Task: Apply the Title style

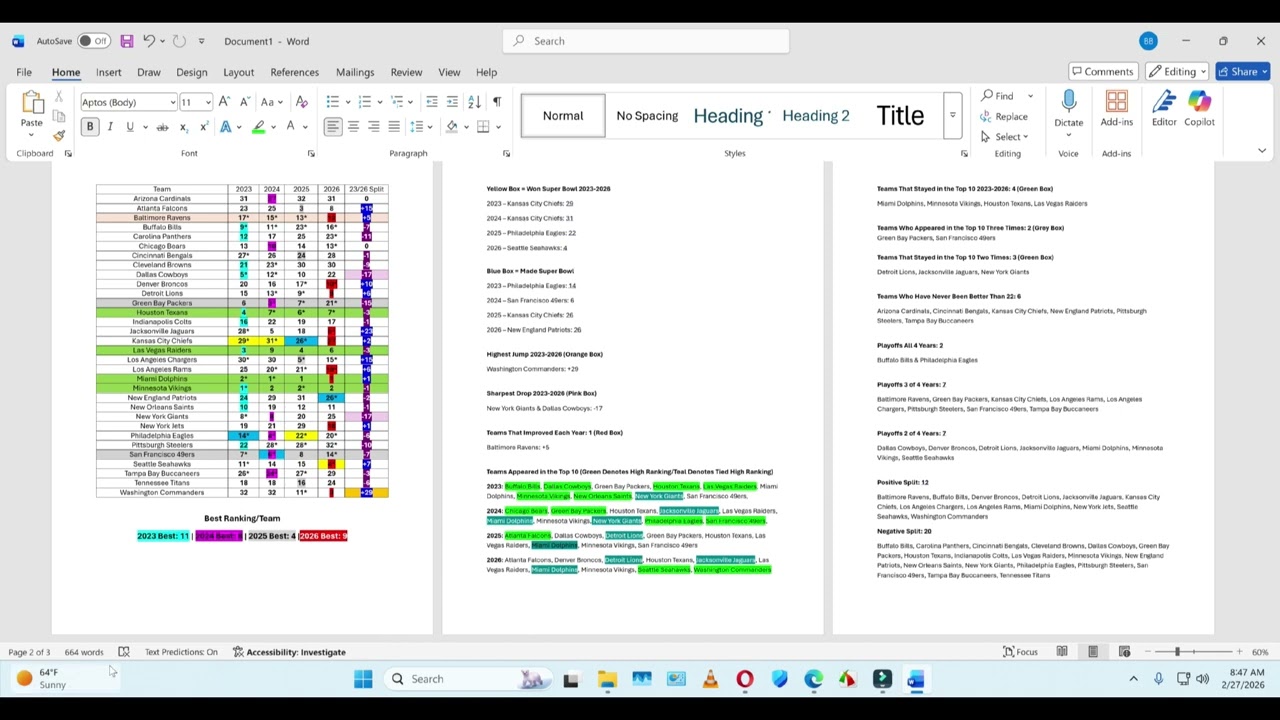Action: (x=900, y=116)
